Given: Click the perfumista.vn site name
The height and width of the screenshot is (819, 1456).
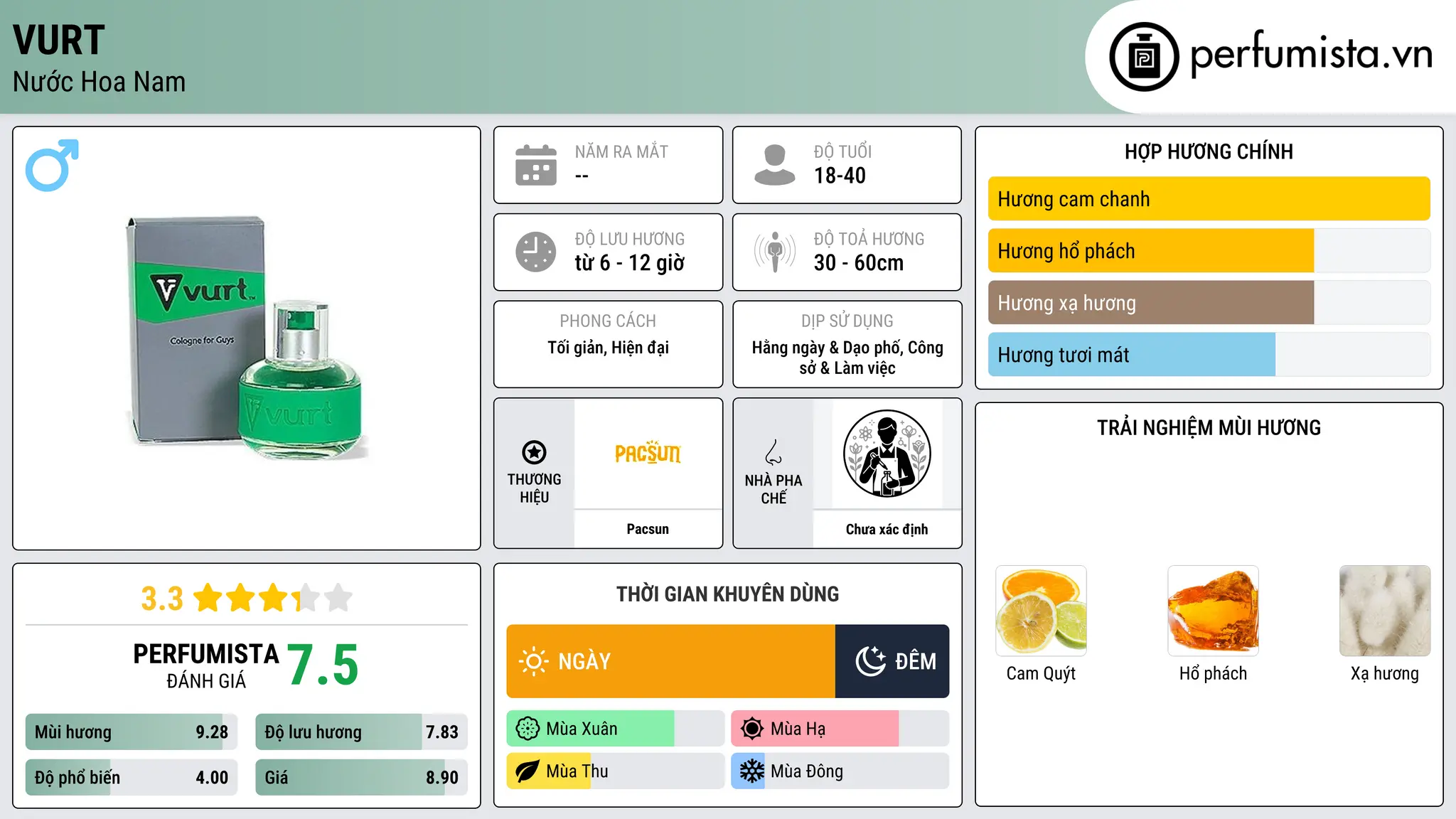Looking at the screenshot, I should 1311,53.
